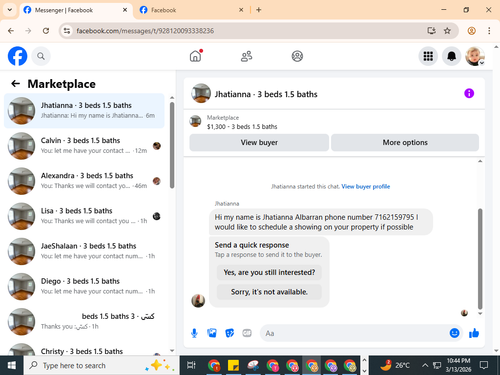Click the conversation list scrollbar
This screenshot has height=375, width=500.
[x=172, y=145]
